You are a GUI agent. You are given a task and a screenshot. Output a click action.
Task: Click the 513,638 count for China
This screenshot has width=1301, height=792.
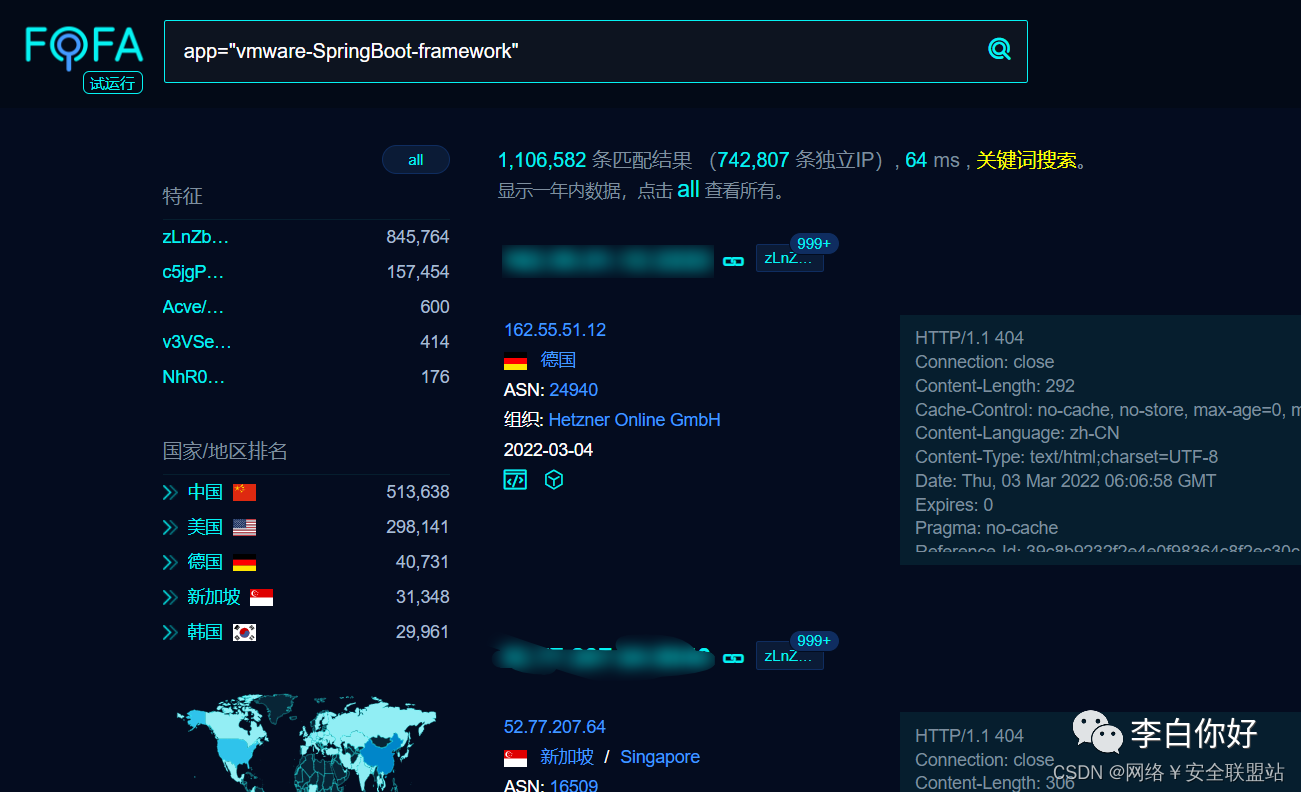(x=418, y=492)
